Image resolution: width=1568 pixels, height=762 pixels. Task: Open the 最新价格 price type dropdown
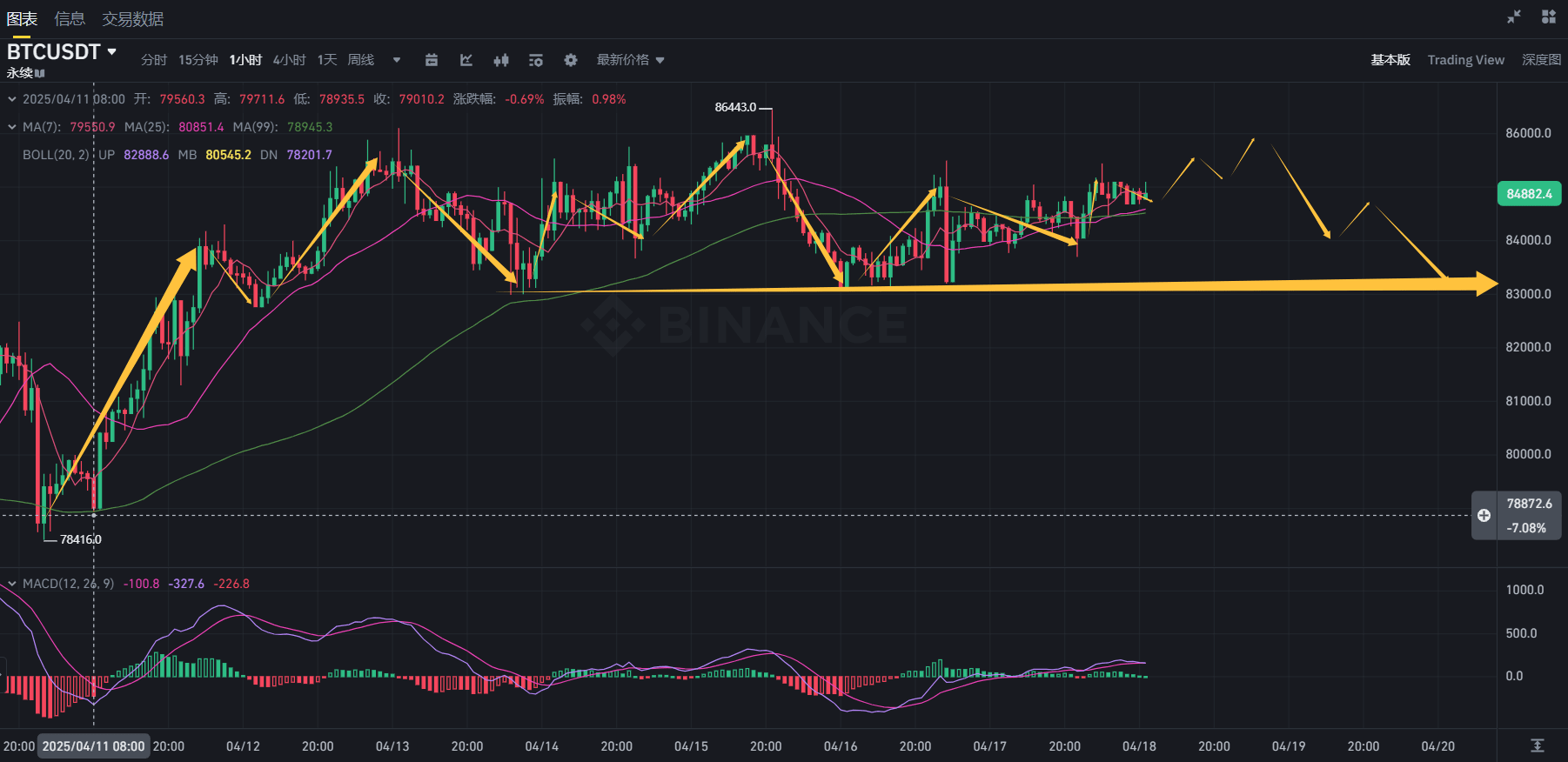(x=631, y=60)
